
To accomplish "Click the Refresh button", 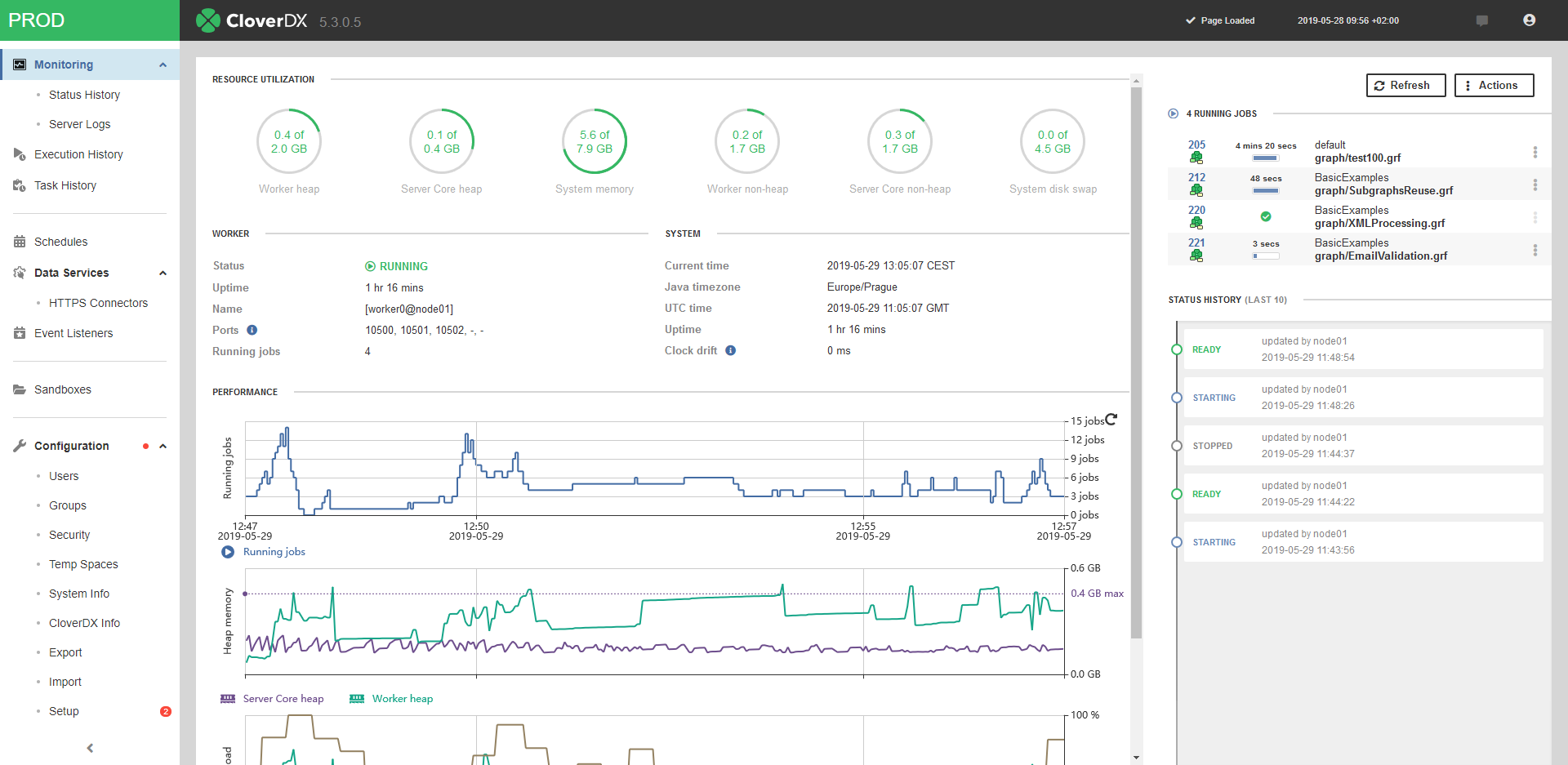I will click(1405, 85).
